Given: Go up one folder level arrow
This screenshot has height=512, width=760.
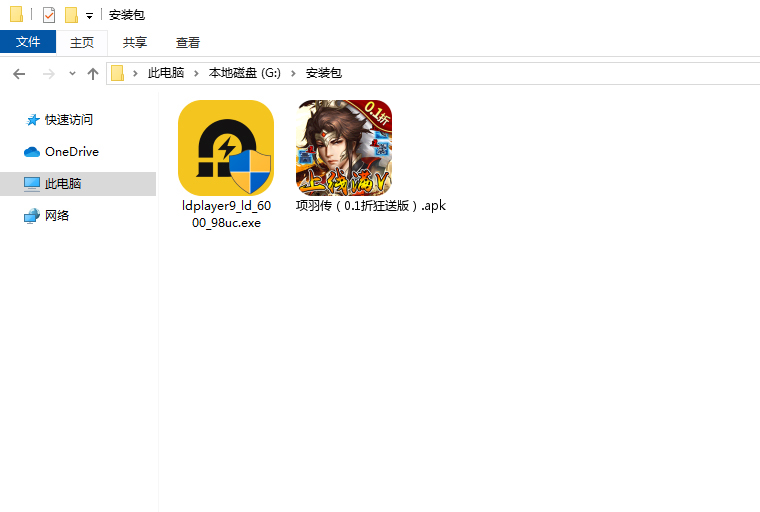Looking at the screenshot, I should [x=93, y=74].
